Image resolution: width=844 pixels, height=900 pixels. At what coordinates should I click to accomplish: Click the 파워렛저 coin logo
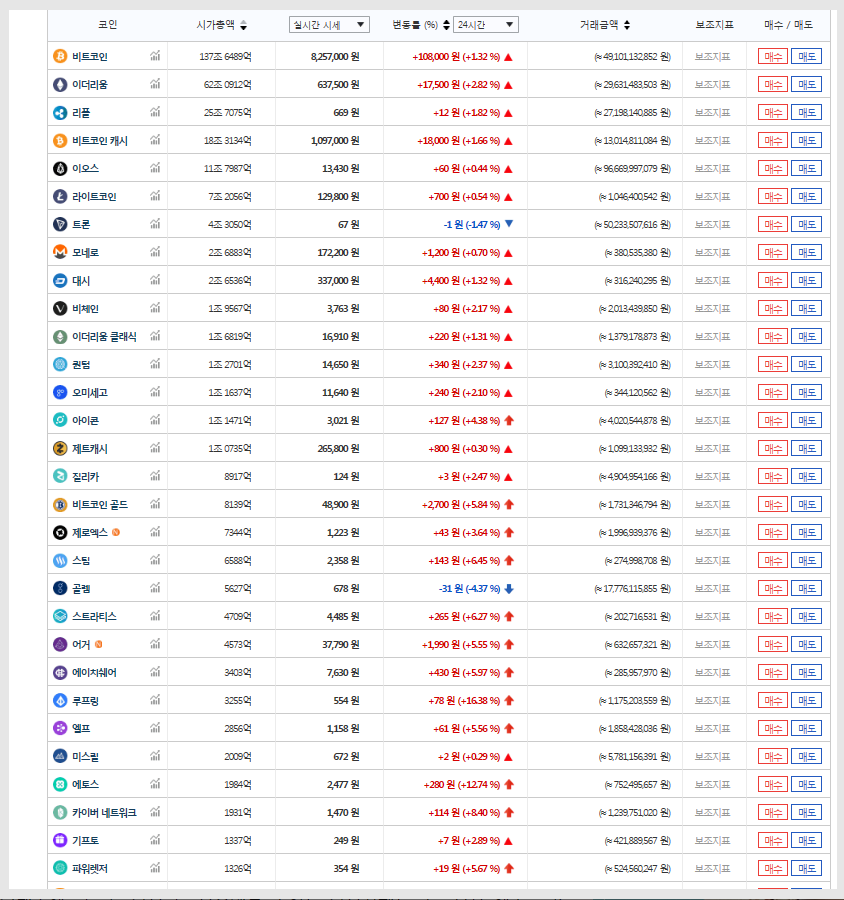[x=60, y=868]
